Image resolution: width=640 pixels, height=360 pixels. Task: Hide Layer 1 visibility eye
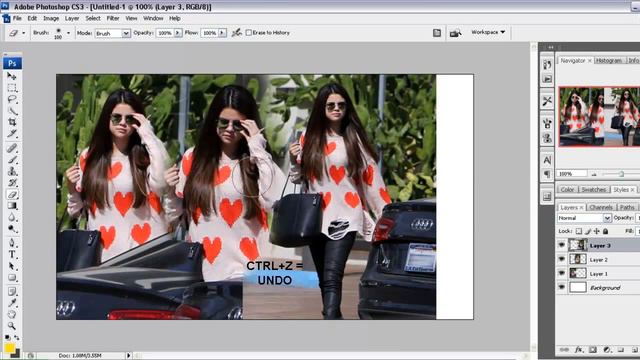pyautogui.click(x=562, y=273)
